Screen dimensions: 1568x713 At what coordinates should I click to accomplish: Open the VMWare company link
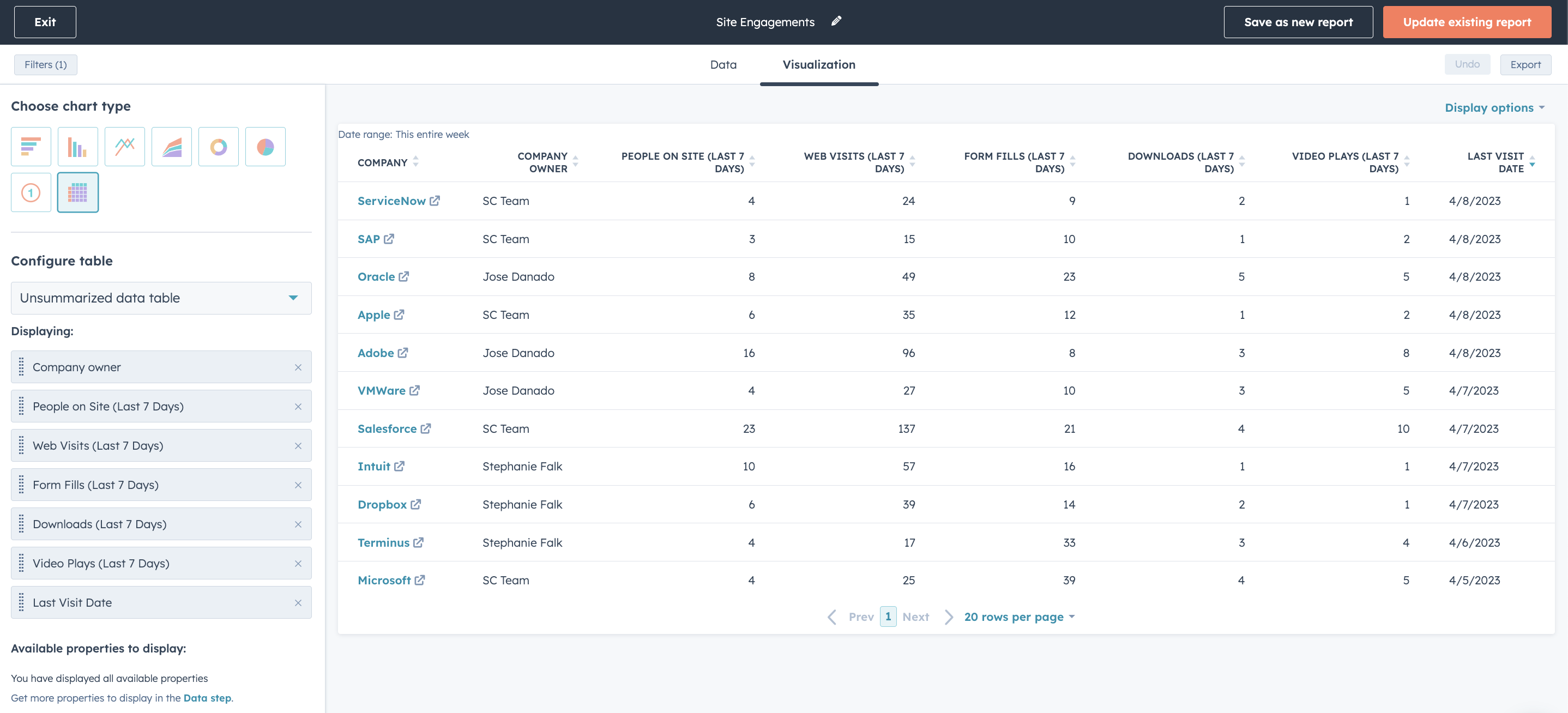click(x=381, y=390)
